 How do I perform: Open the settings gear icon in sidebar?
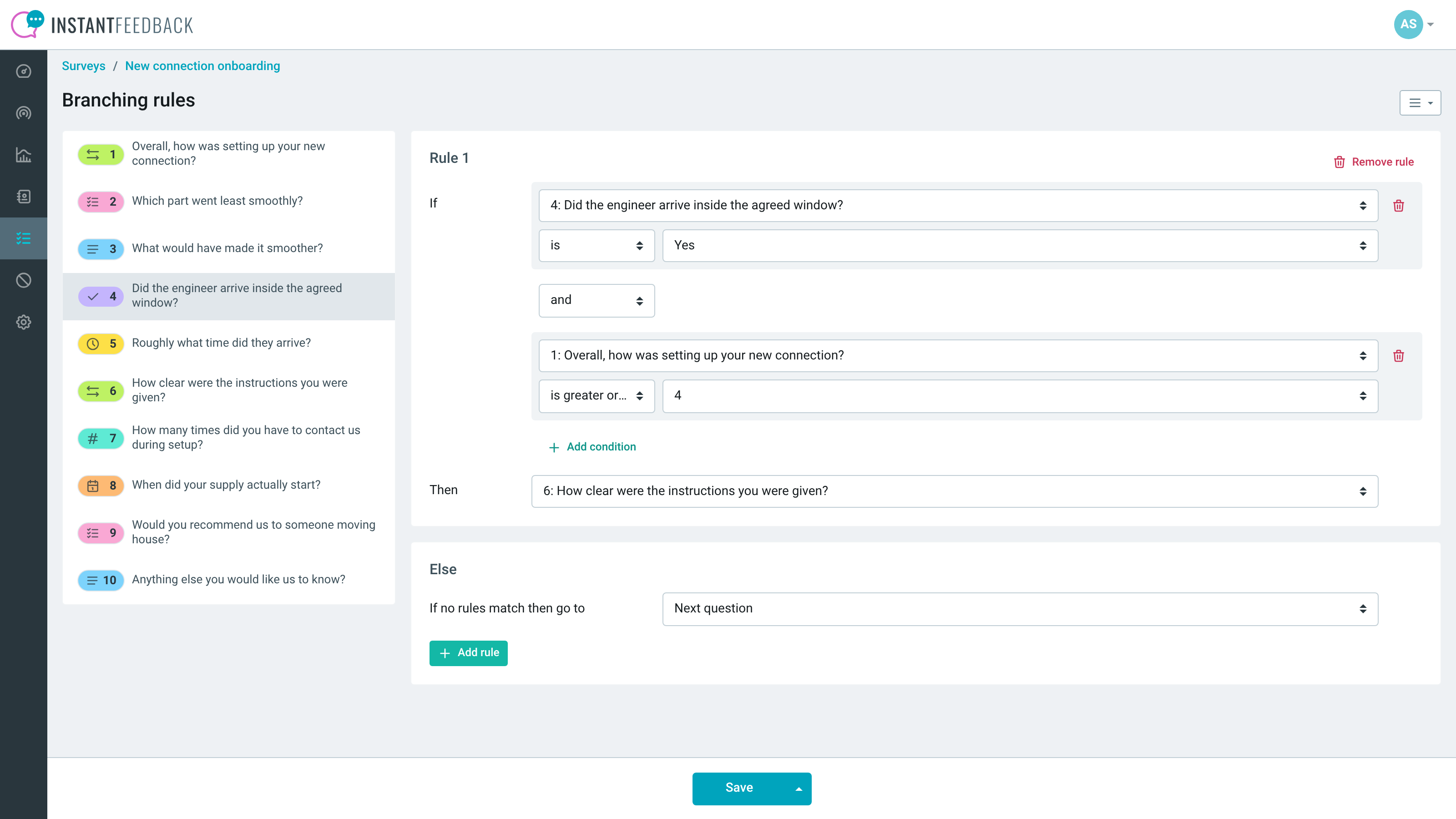click(x=23, y=322)
